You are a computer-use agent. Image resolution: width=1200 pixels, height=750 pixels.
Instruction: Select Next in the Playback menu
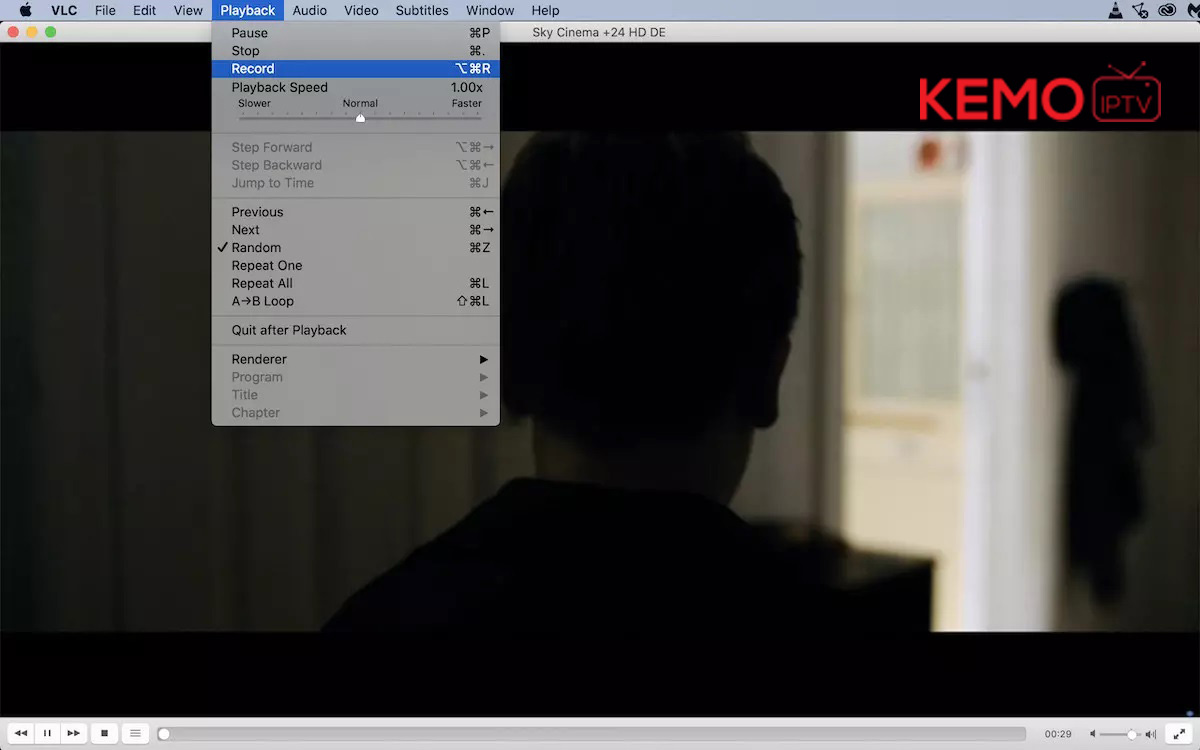(x=355, y=230)
